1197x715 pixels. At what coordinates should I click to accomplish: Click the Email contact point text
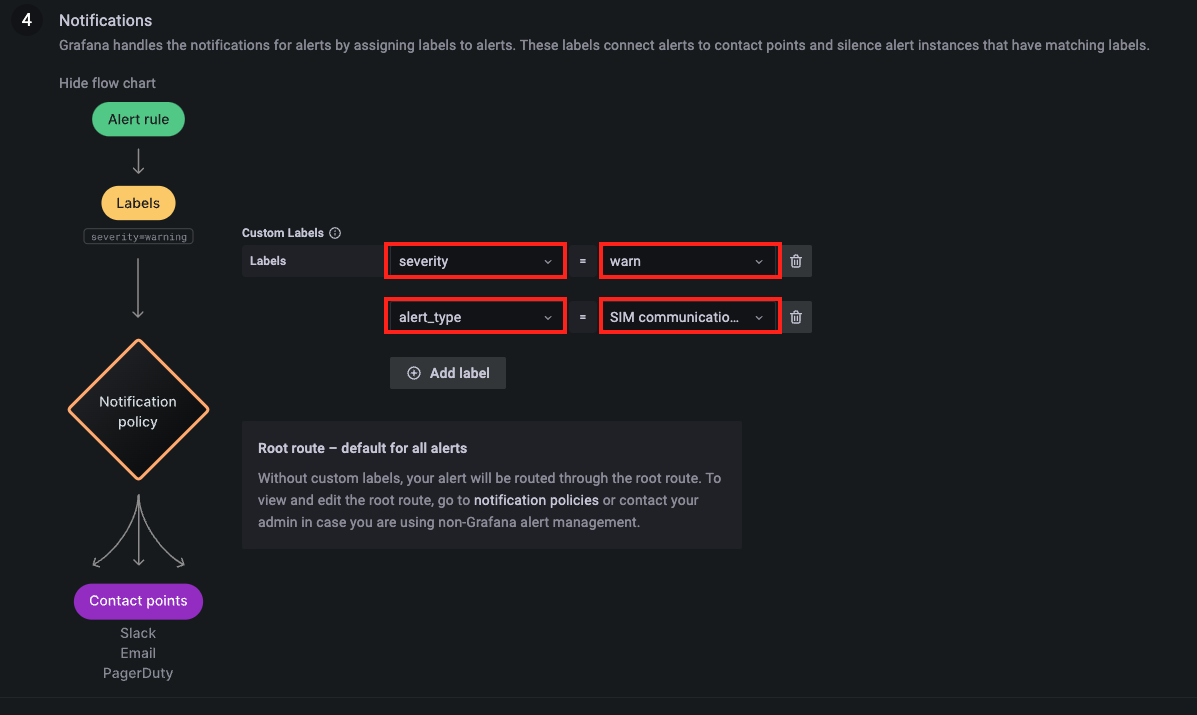point(138,653)
